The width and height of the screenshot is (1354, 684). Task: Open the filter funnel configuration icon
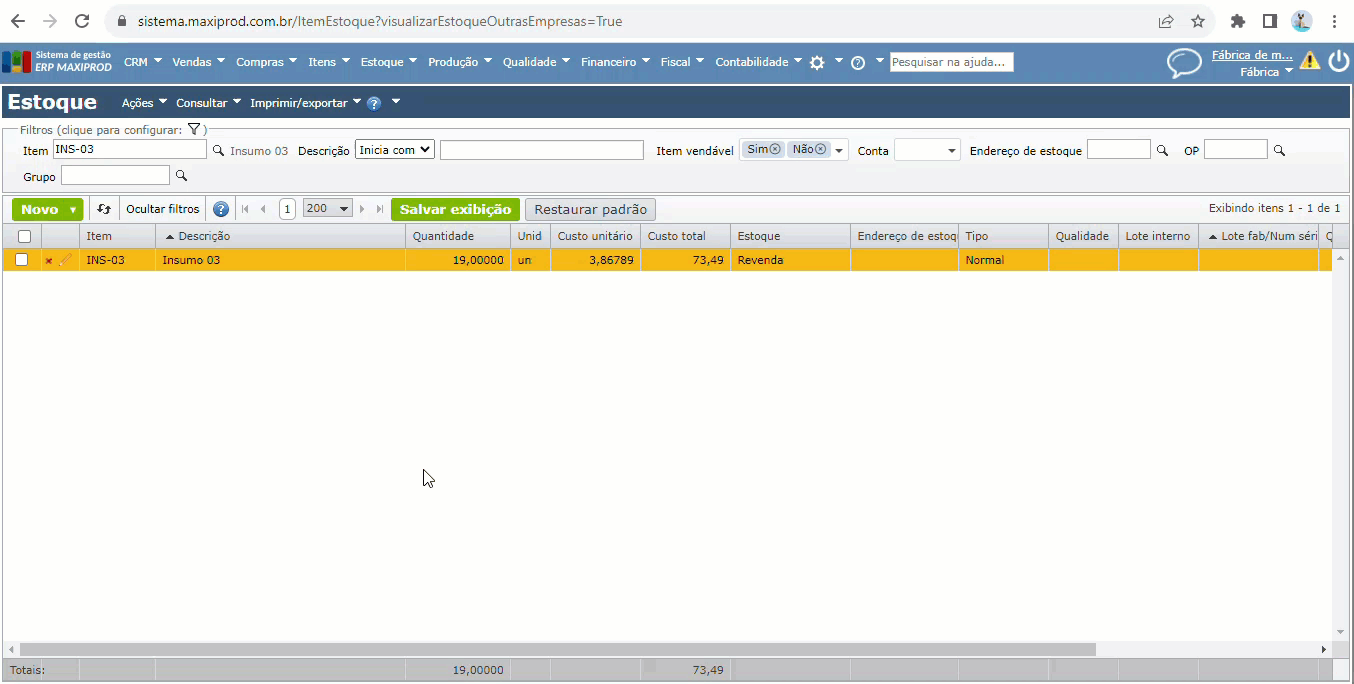pyautogui.click(x=195, y=129)
